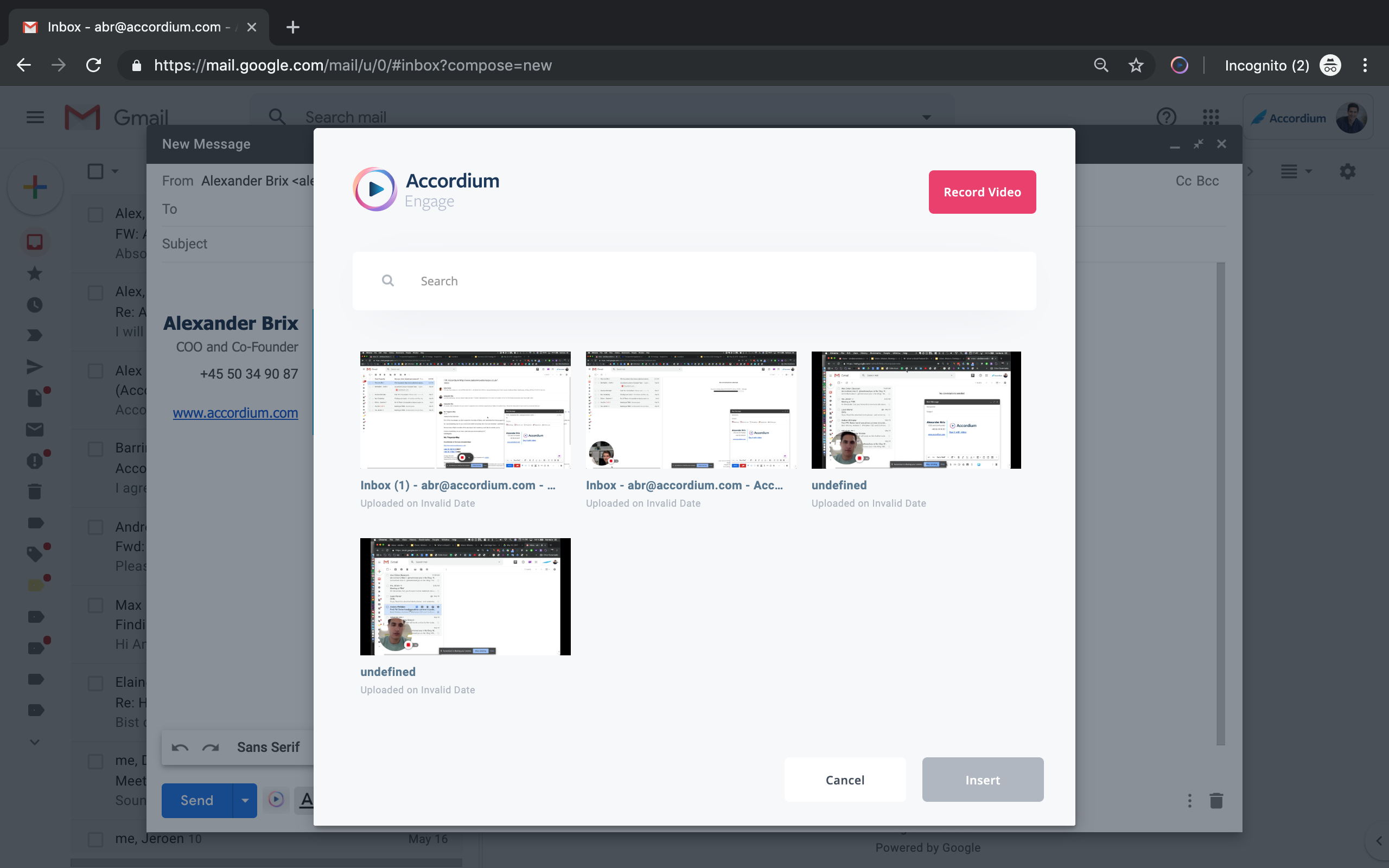Click the redo icon in compose toolbar

point(211,748)
